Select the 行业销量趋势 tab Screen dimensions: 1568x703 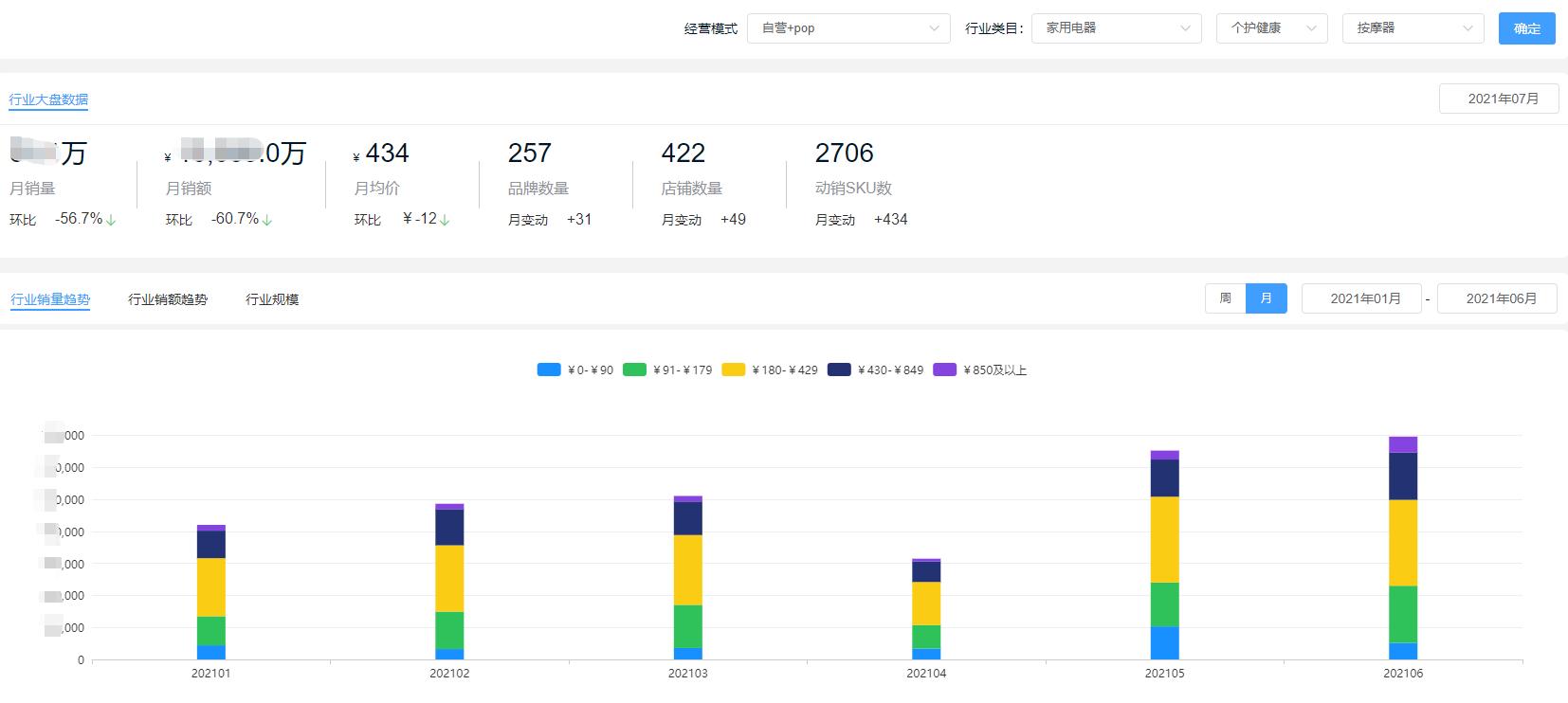tap(50, 299)
